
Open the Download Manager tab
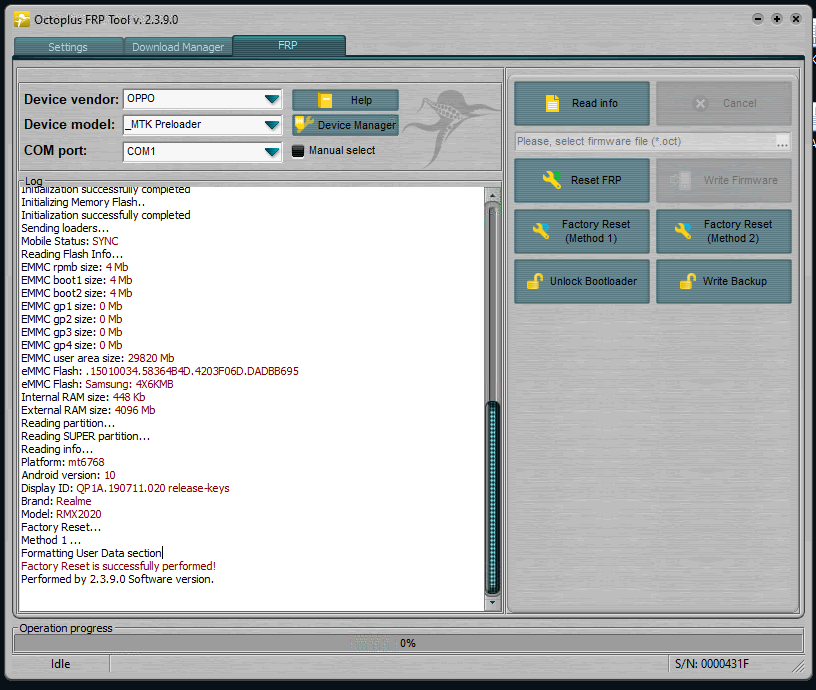(178, 47)
